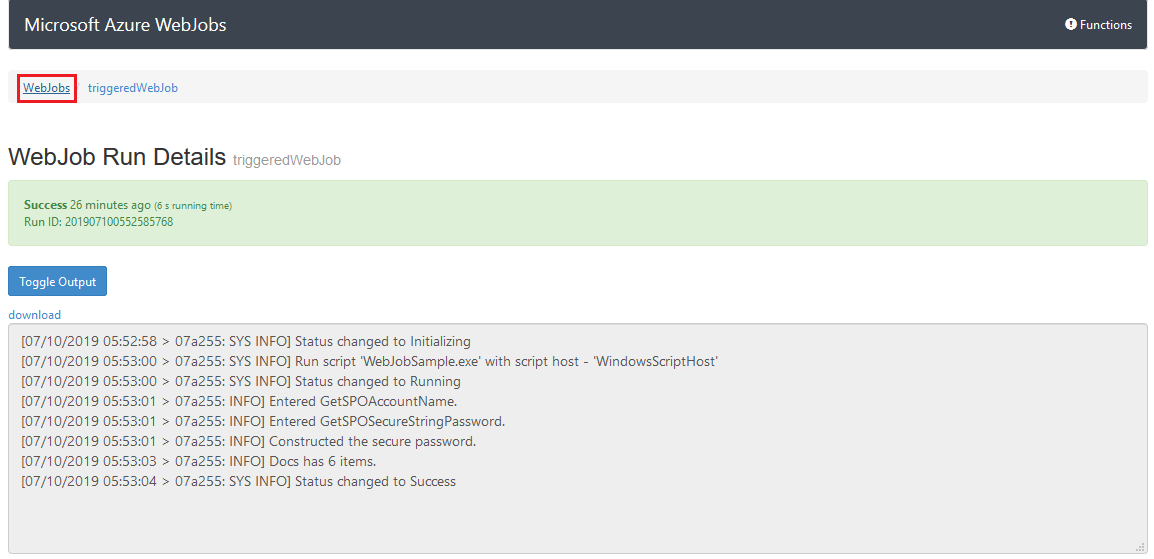Click the 'Status changed to Success' log line

pos(238,482)
